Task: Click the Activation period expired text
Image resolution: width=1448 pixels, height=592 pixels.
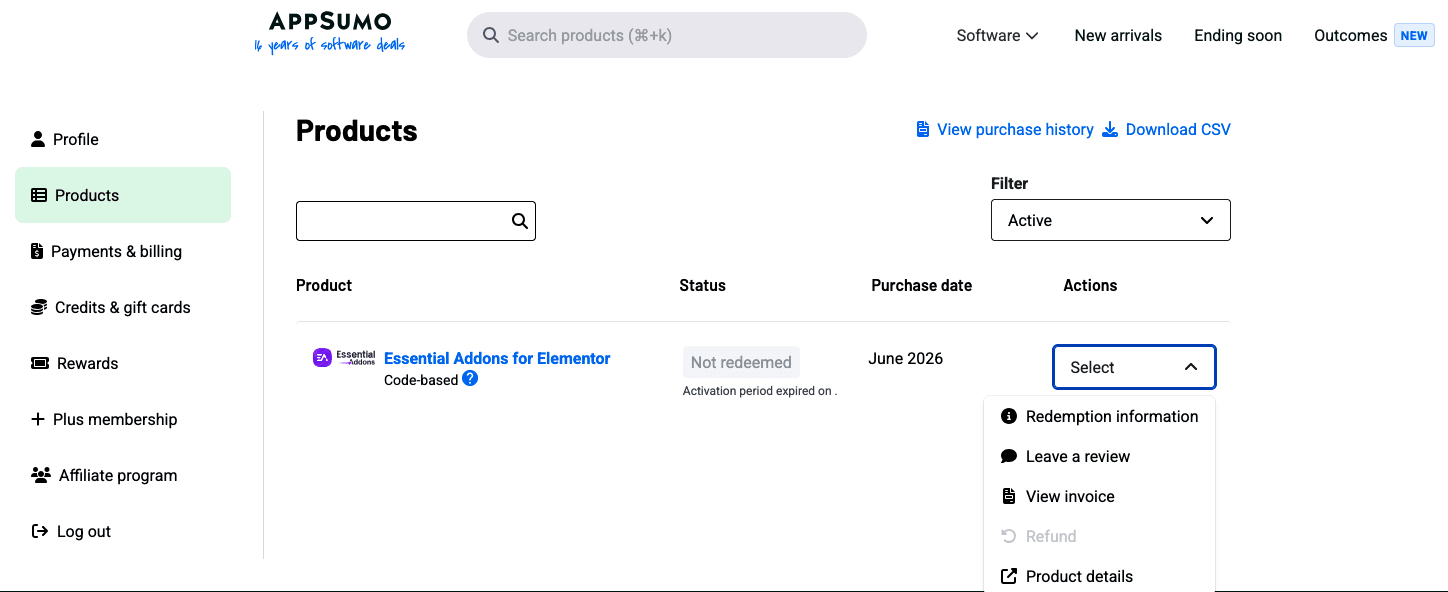Action: coord(760,391)
